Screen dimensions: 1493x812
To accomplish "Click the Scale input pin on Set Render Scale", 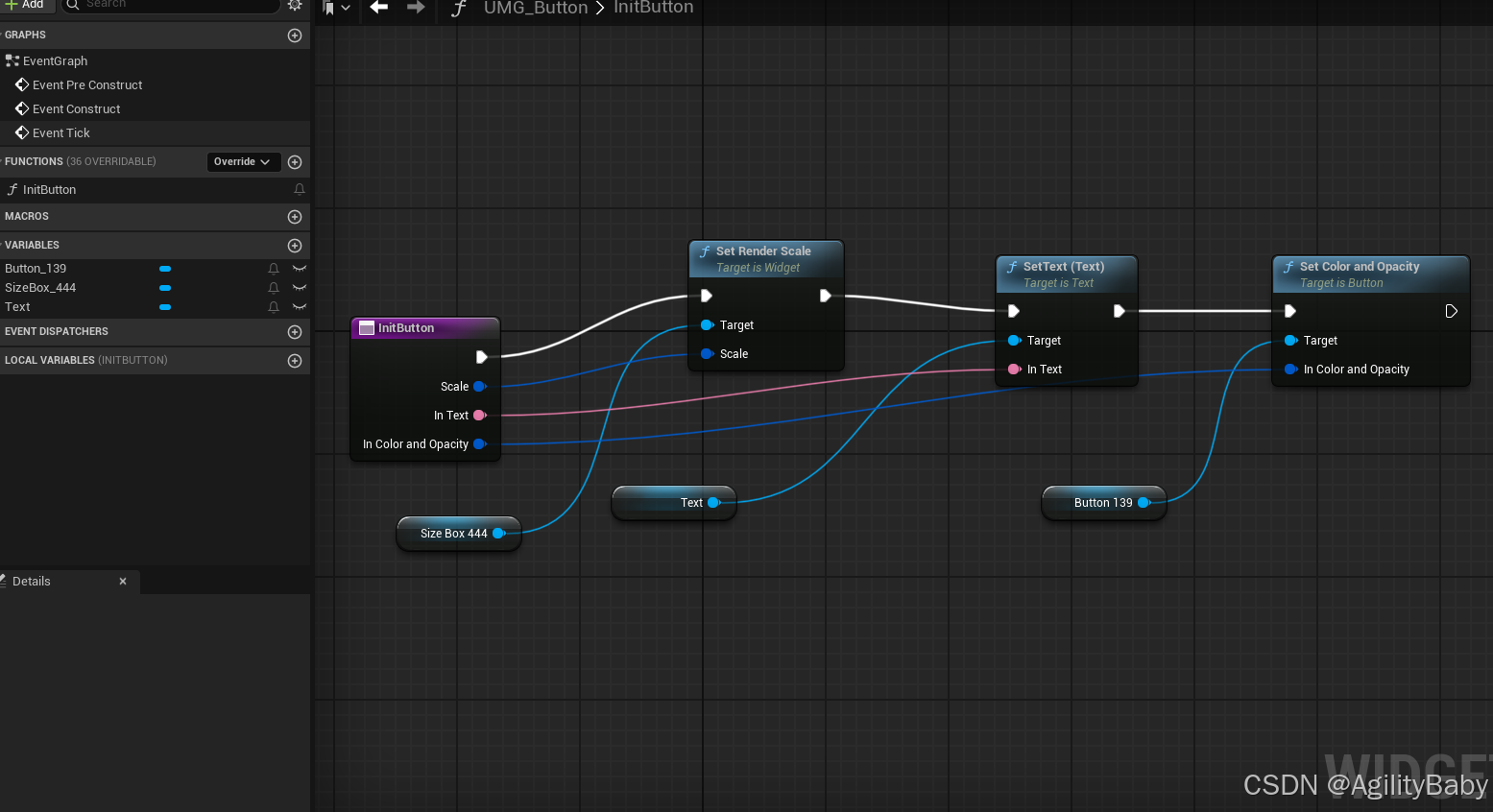I will pos(708,354).
